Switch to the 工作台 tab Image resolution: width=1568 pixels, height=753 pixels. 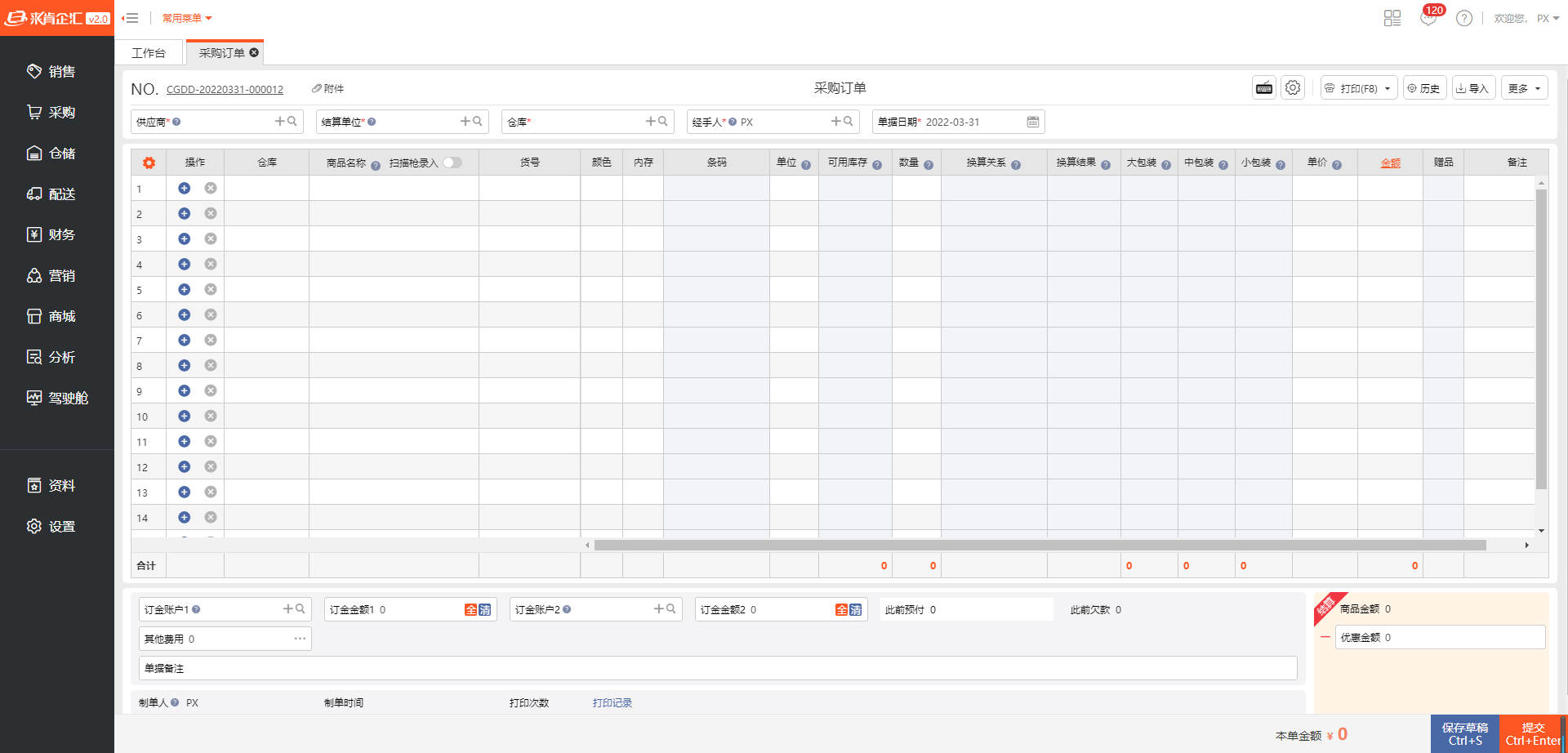tap(149, 53)
